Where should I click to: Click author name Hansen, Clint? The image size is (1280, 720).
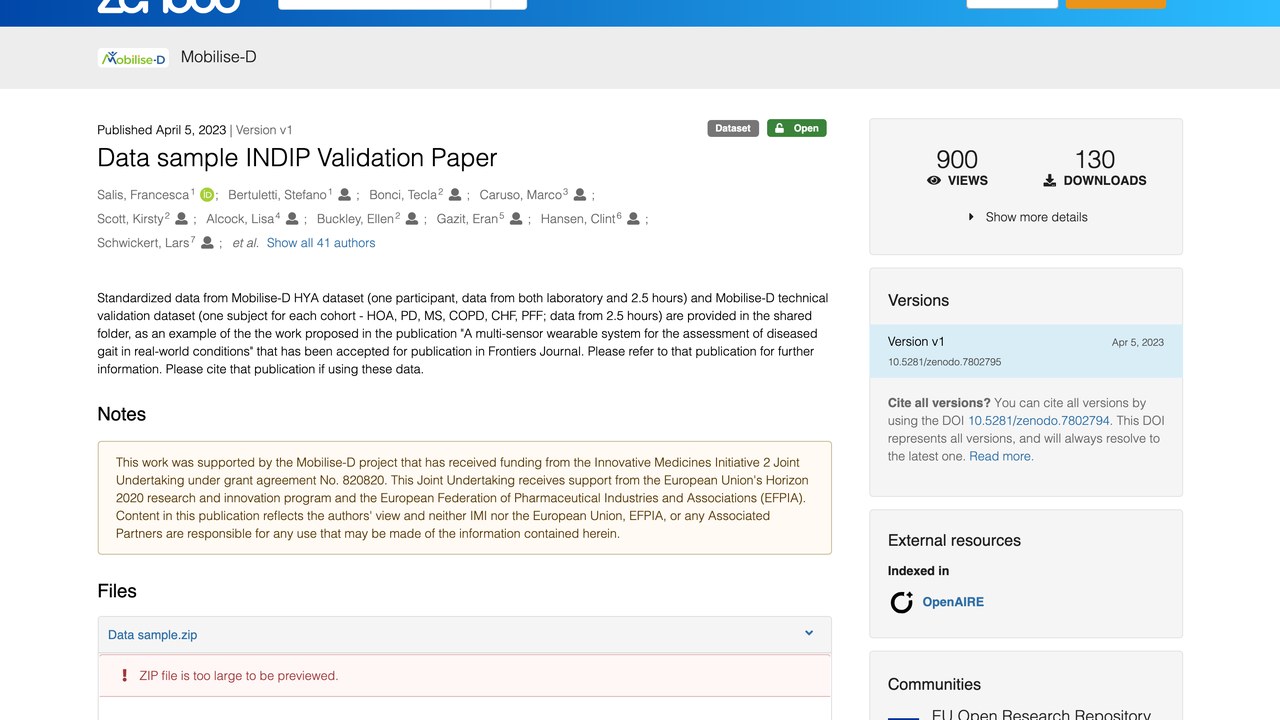(578, 219)
